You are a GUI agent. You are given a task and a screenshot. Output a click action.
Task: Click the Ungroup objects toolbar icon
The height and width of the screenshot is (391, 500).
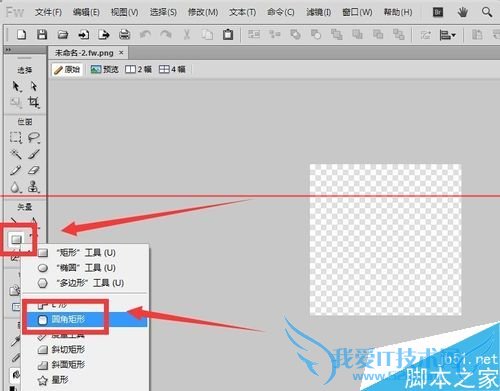click(x=275, y=34)
